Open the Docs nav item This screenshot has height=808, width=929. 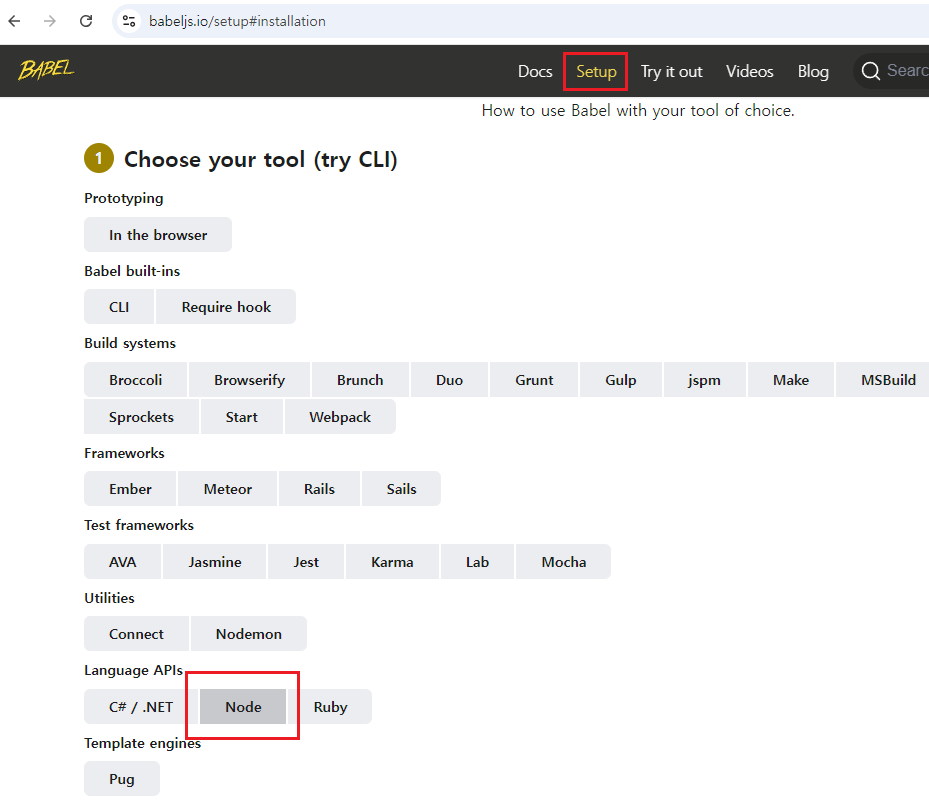pyautogui.click(x=535, y=72)
